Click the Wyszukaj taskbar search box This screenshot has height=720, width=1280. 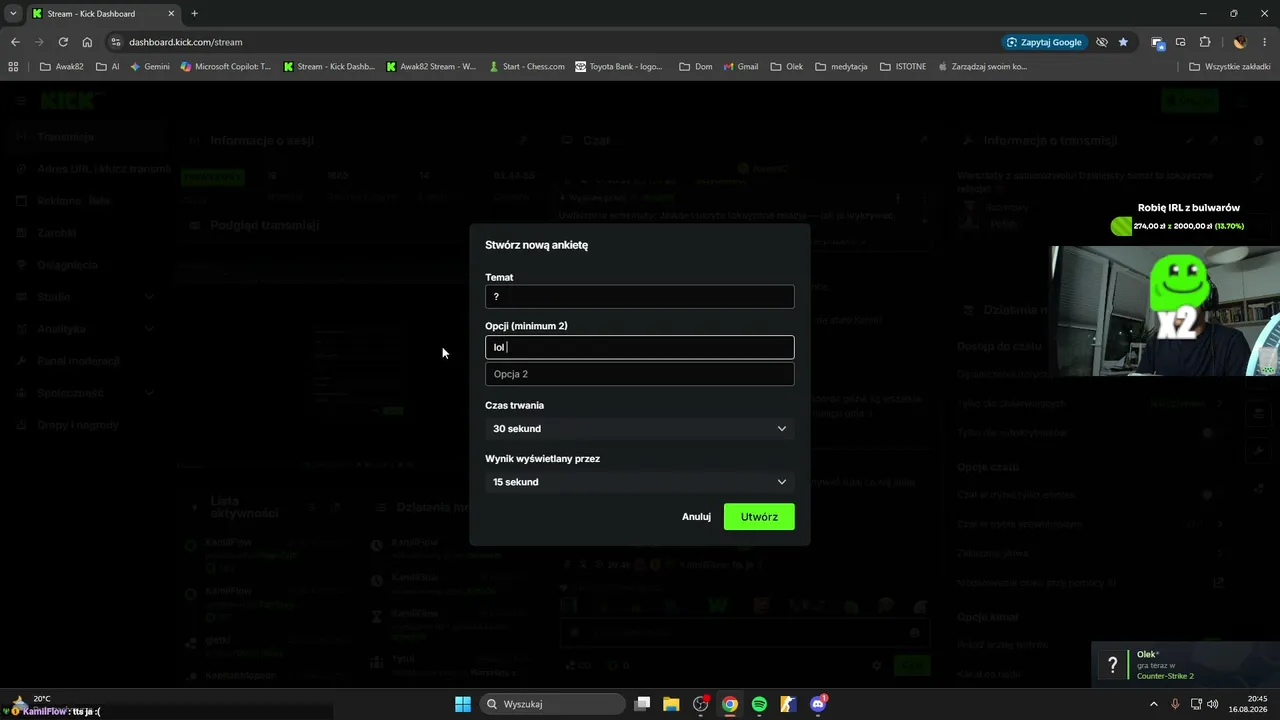[551, 704]
